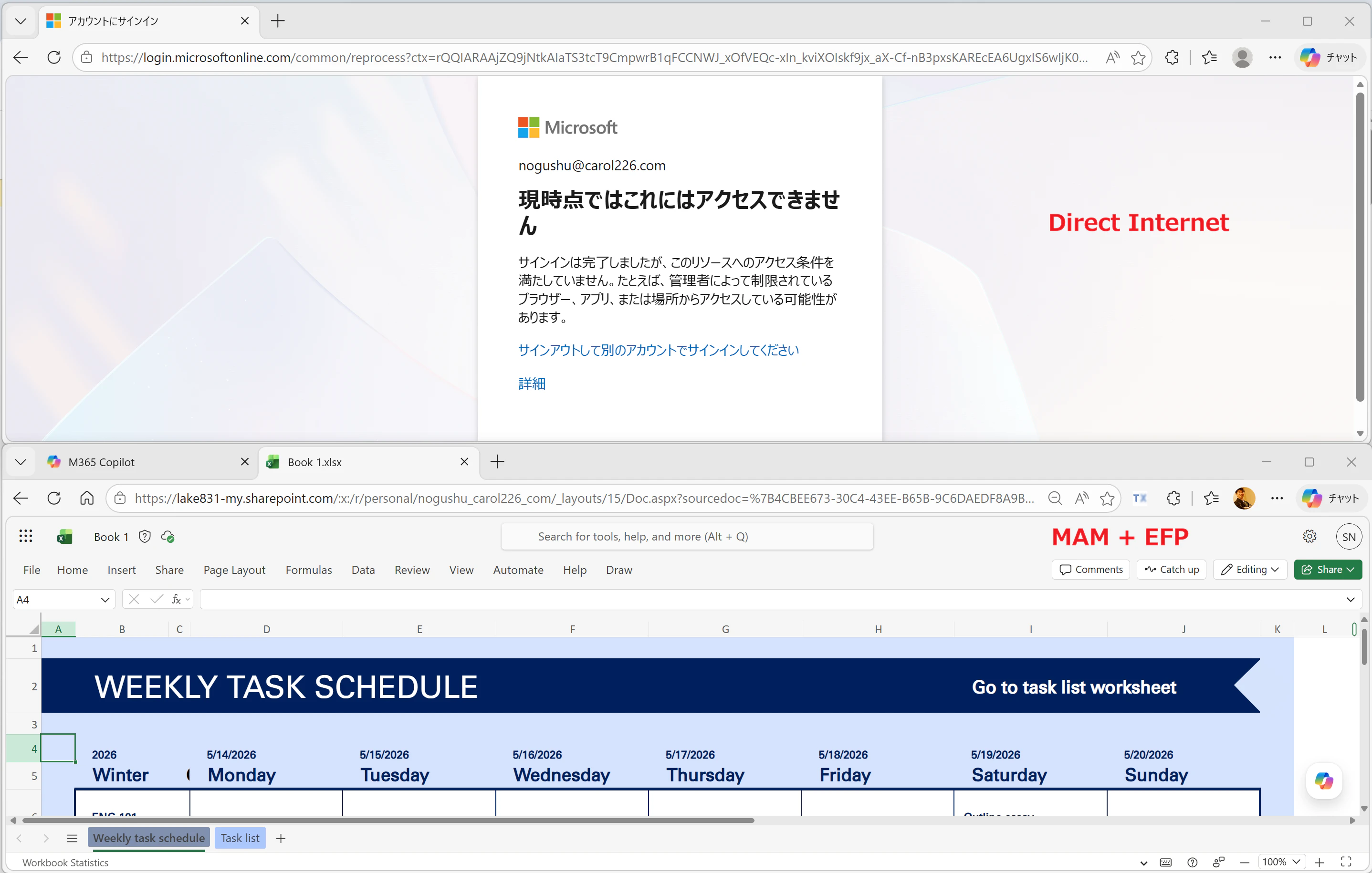Open tab search chevron in upper browser
This screenshot has height=873, width=1372.
click(21, 21)
